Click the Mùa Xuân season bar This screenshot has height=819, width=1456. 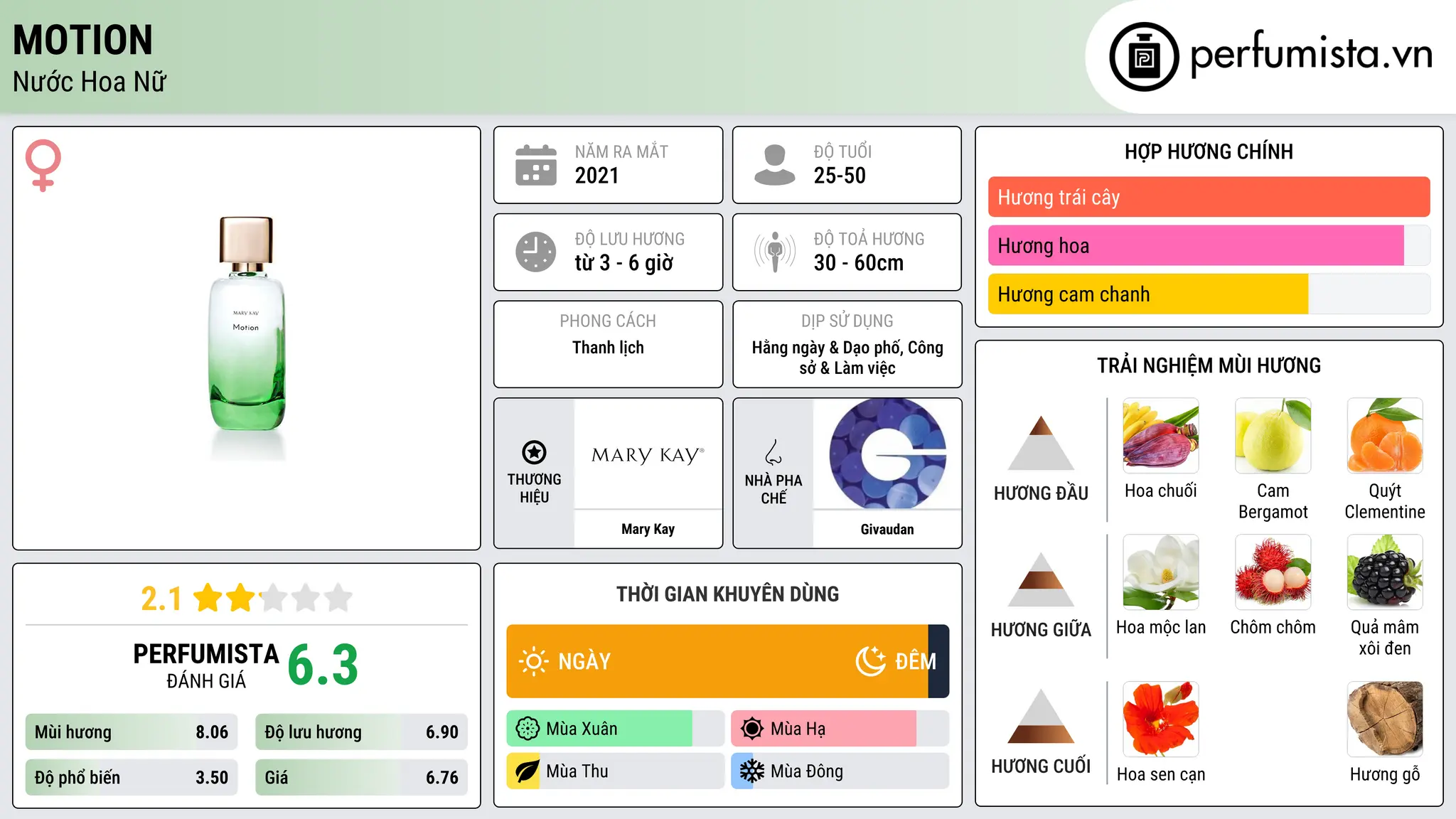tap(615, 729)
